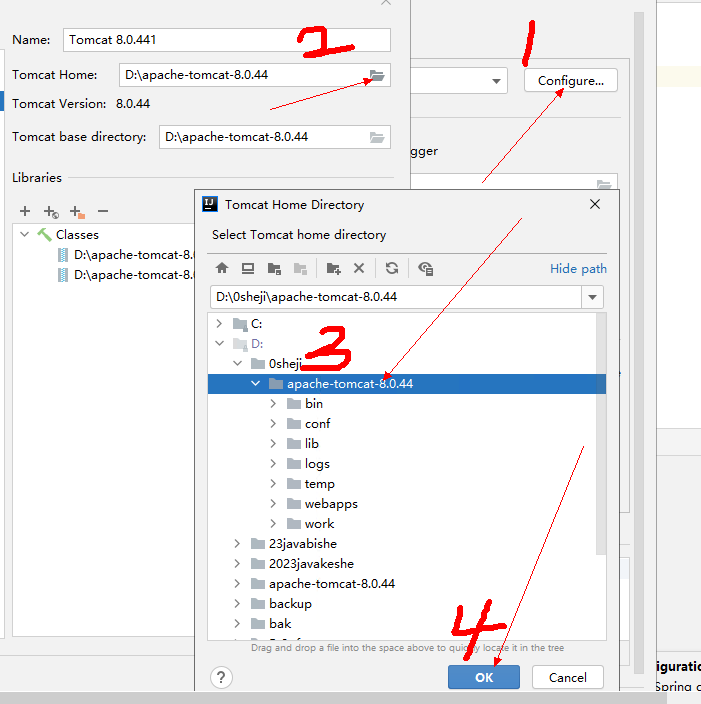Expand the C: drive node
This screenshot has height=704, width=701.
(219, 323)
